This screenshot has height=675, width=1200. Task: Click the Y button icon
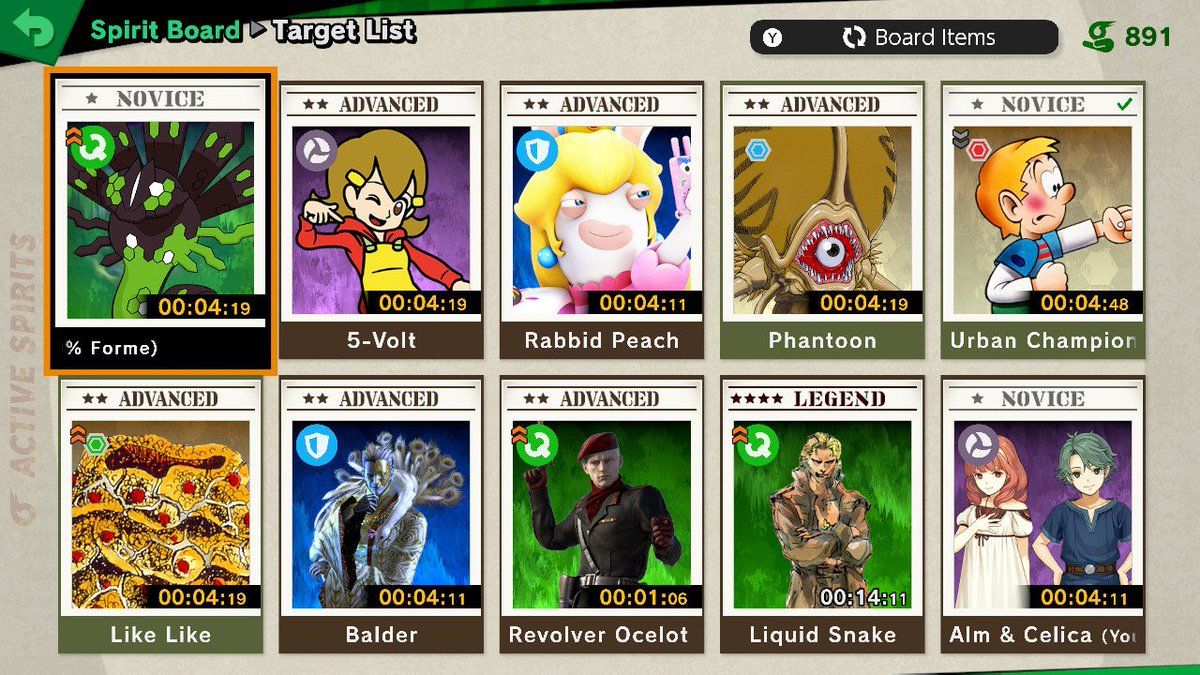[772, 38]
